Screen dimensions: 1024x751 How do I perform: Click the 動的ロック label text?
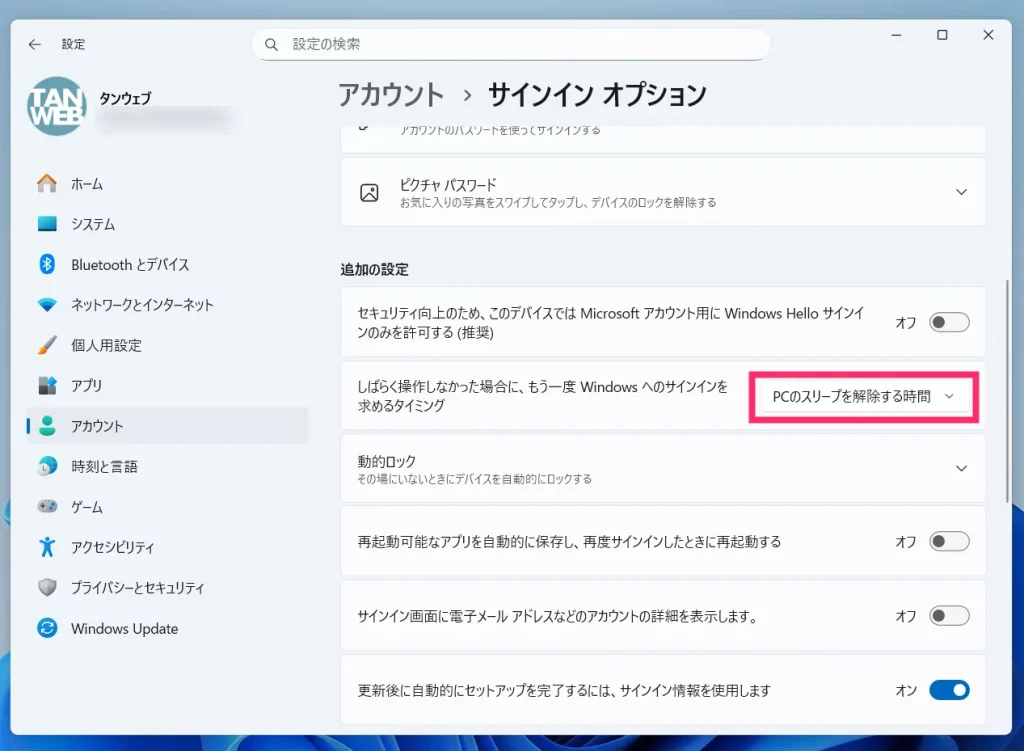click(387, 462)
